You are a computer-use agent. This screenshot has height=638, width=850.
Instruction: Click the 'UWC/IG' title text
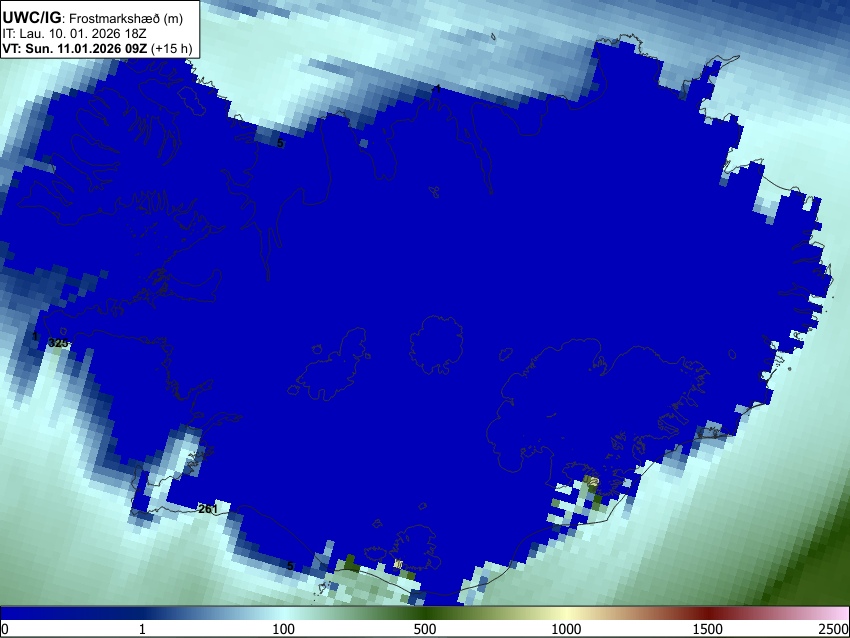click(x=31, y=18)
